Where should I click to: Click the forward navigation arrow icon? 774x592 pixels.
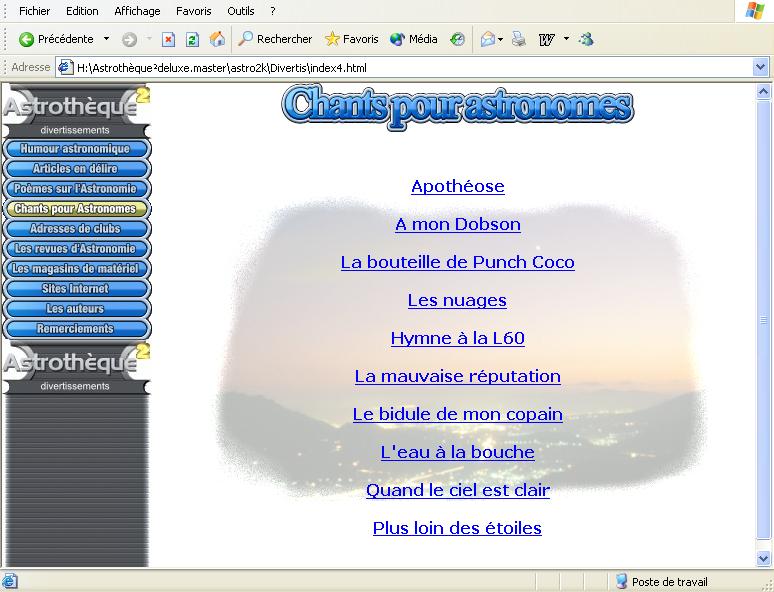[x=129, y=39]
